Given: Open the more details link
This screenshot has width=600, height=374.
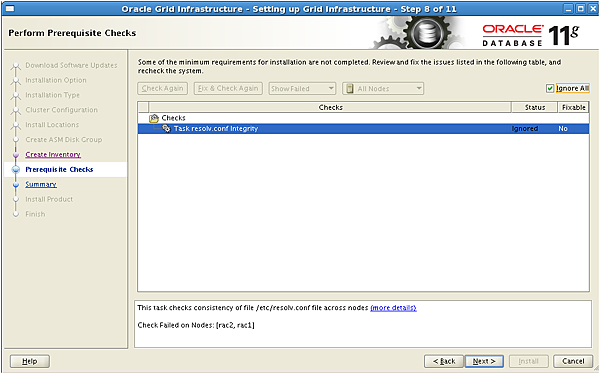Looking at the screenshot, I should (393, 308).
